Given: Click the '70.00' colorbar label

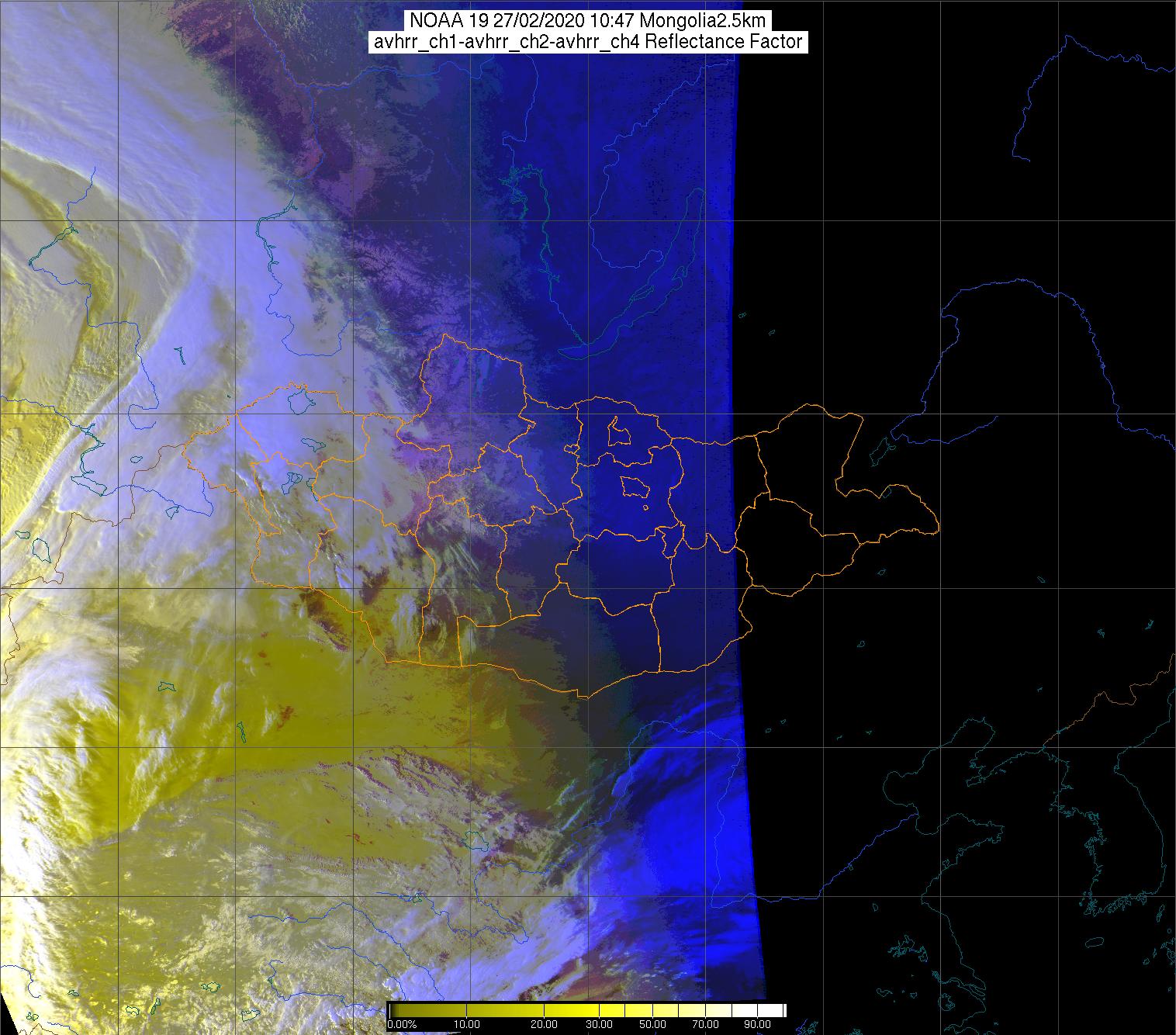Looking at the screenshot, I should click(705, 1024).
